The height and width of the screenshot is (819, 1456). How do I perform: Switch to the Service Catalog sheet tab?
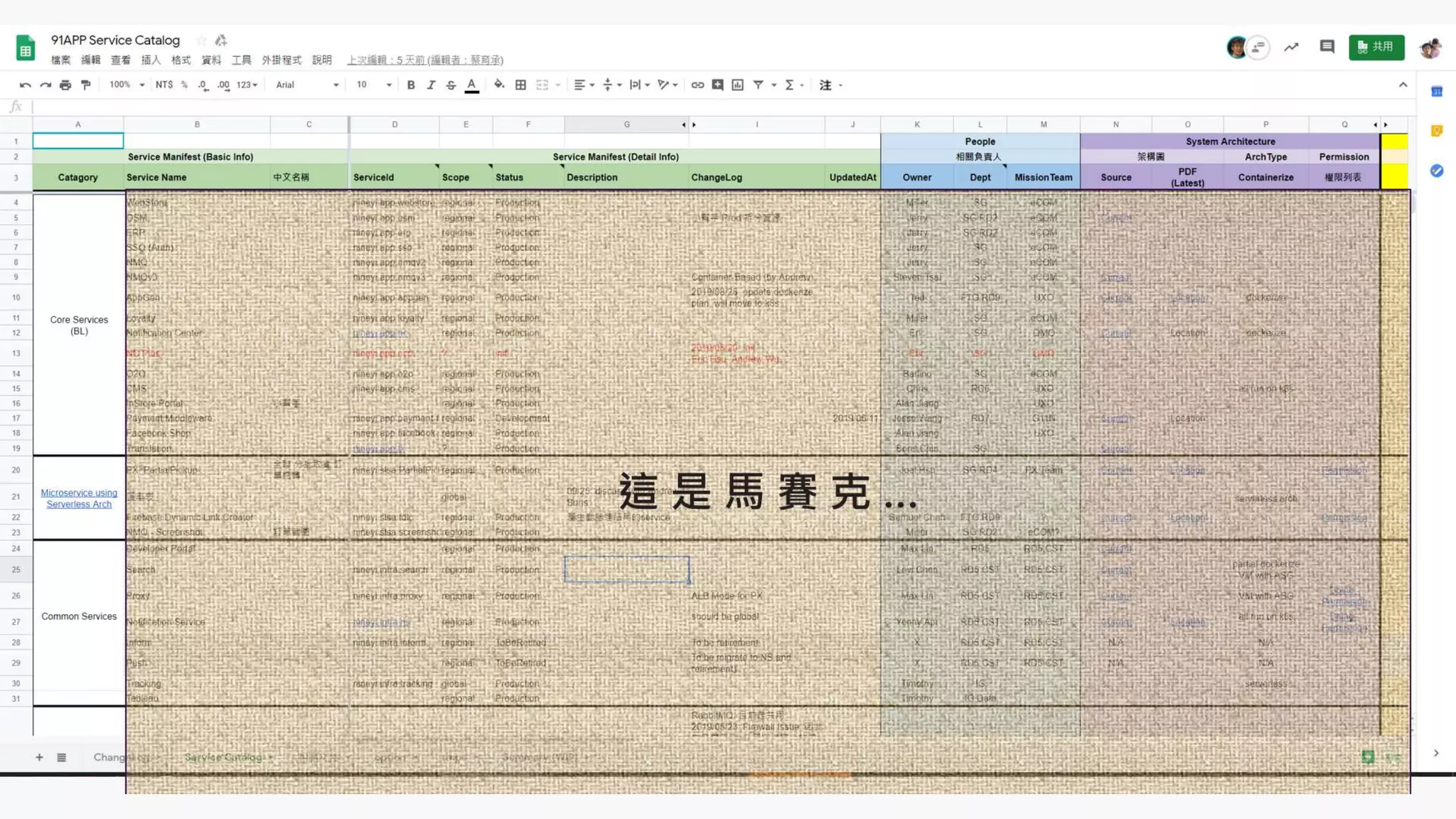[x=224, y=757]
